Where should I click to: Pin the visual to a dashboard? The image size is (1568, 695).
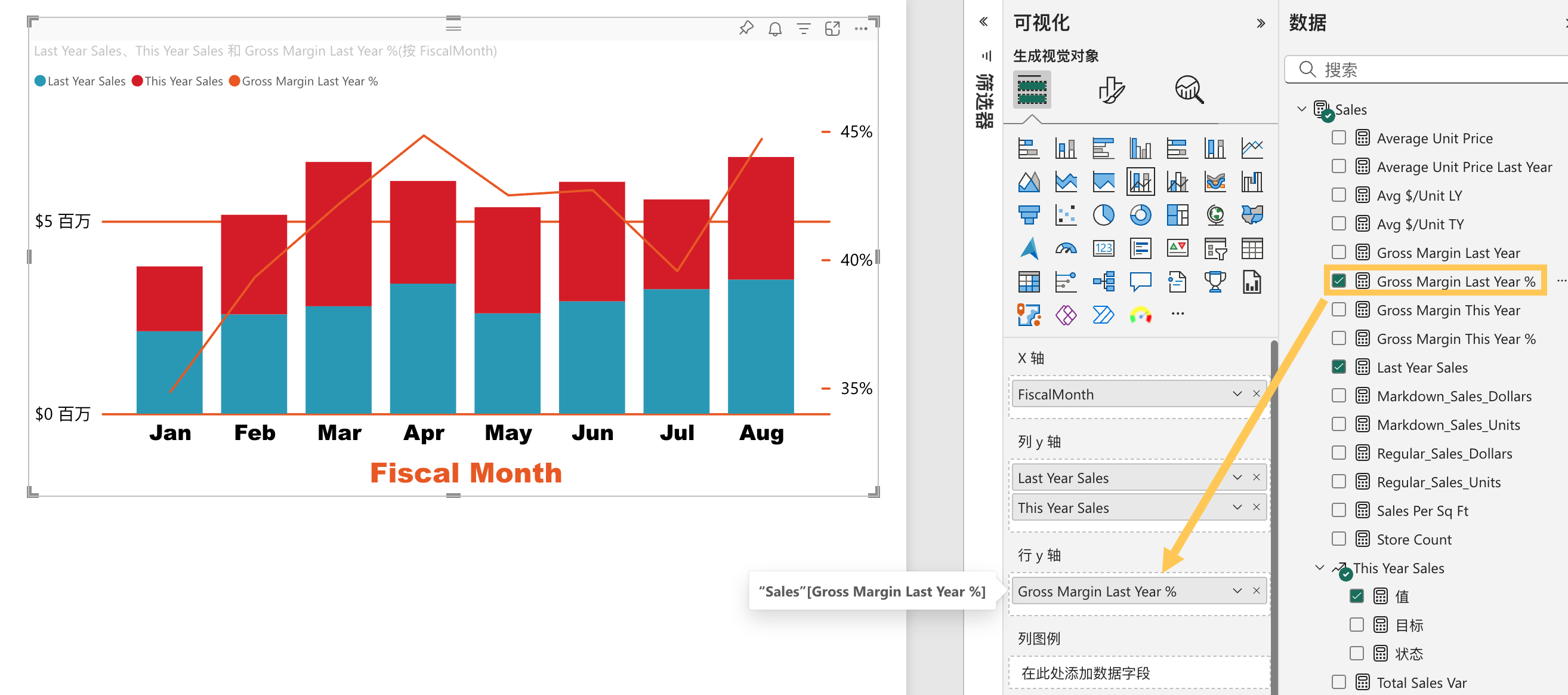coord(746,29)
